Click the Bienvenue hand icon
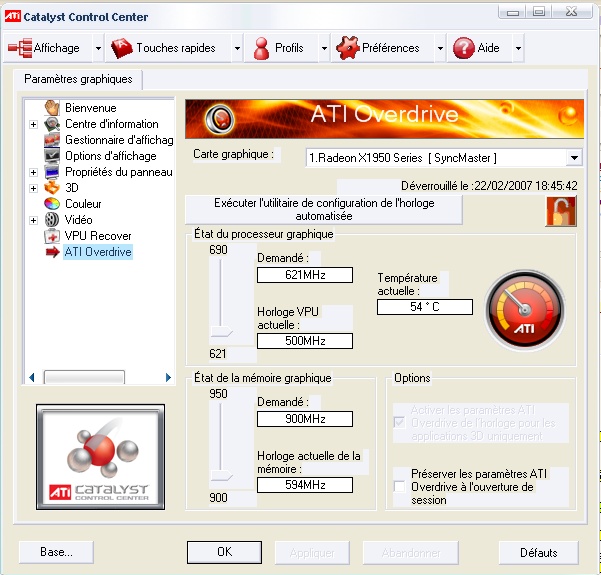601x575 pixels. pos(52,108)
